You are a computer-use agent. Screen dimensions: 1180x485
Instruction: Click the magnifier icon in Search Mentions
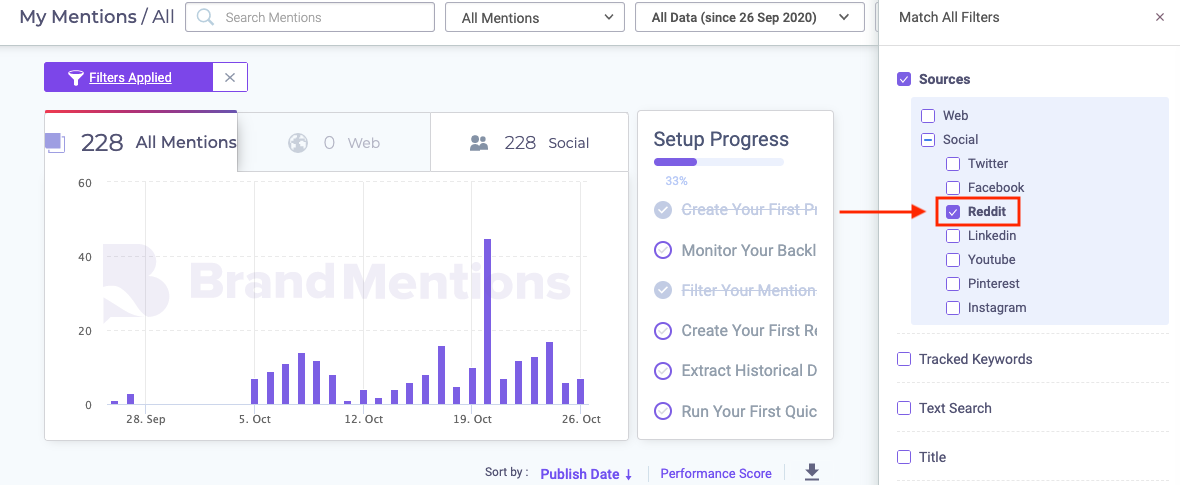[x=205, y=17]
